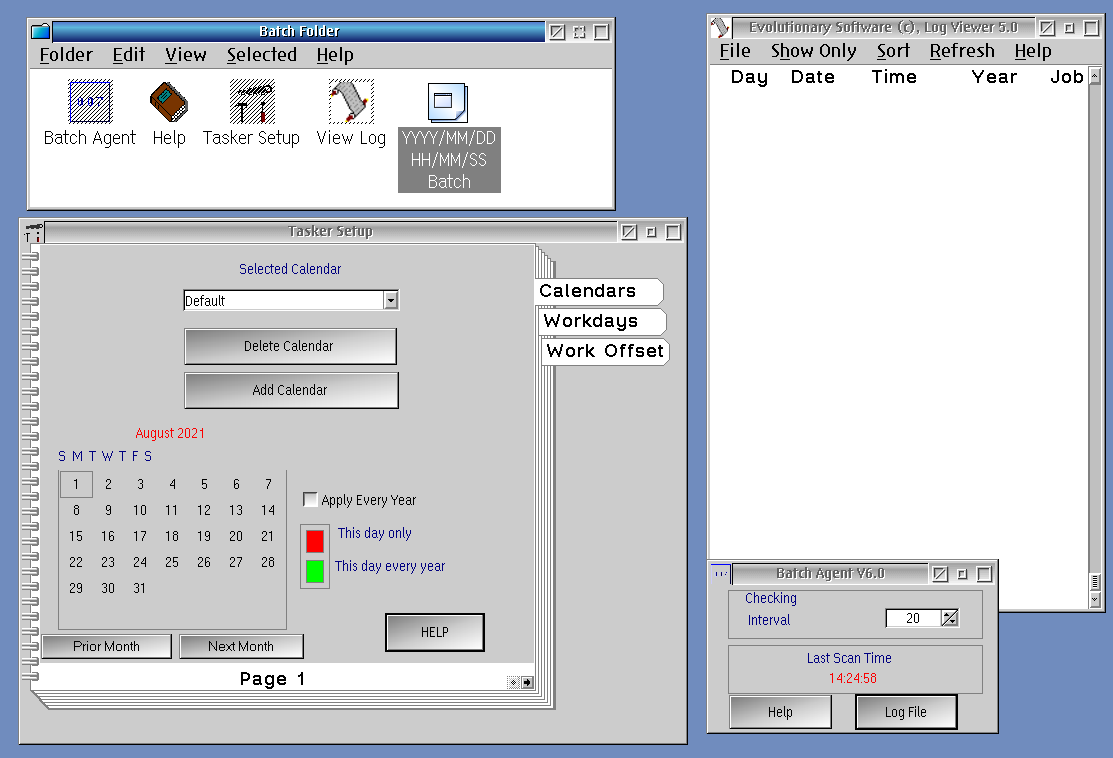1113x758 pixels.
Task: Launch the Tasker Setup icon
Action: tap(251, 103)
